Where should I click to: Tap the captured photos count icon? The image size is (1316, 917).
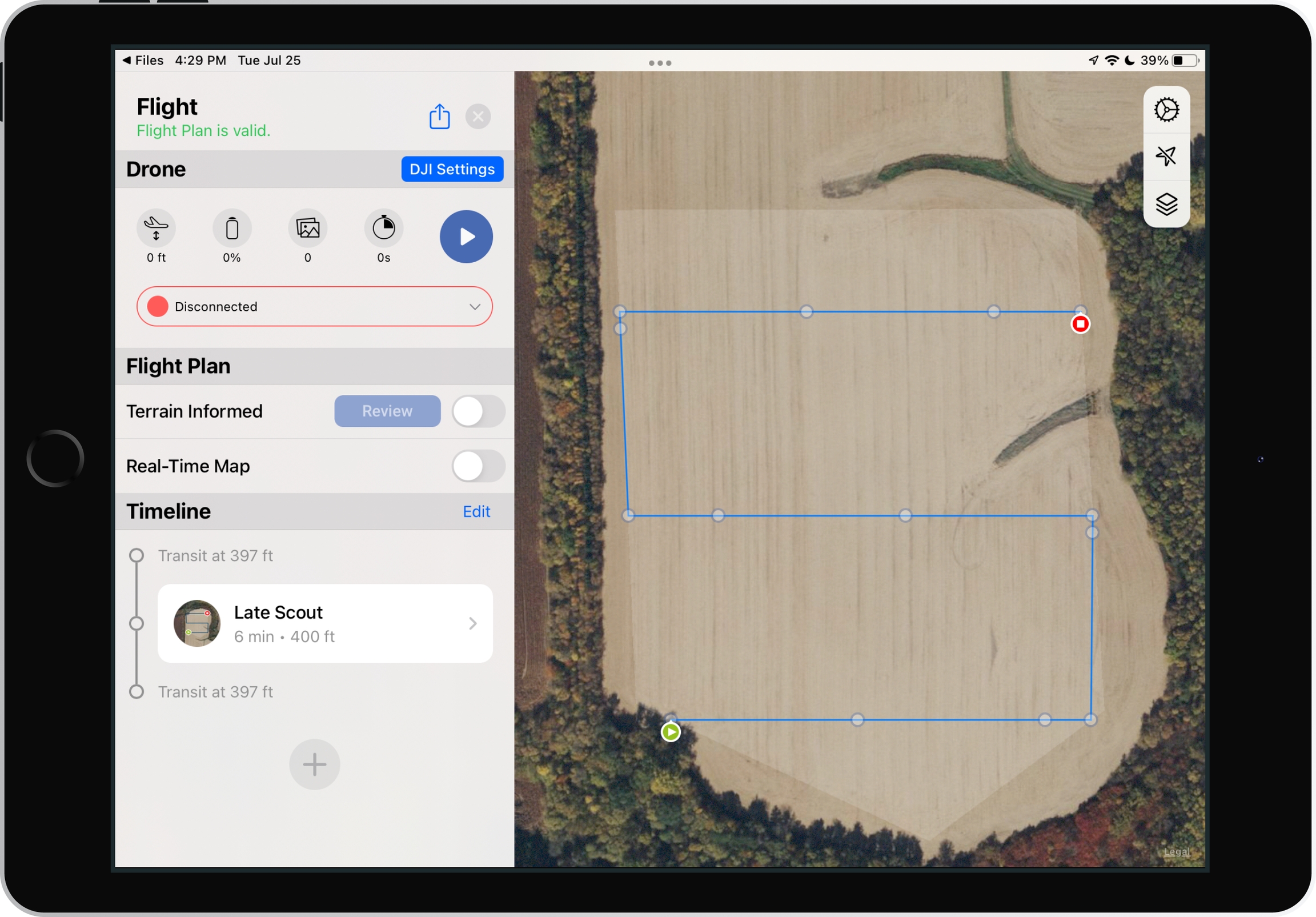point(308,228)
